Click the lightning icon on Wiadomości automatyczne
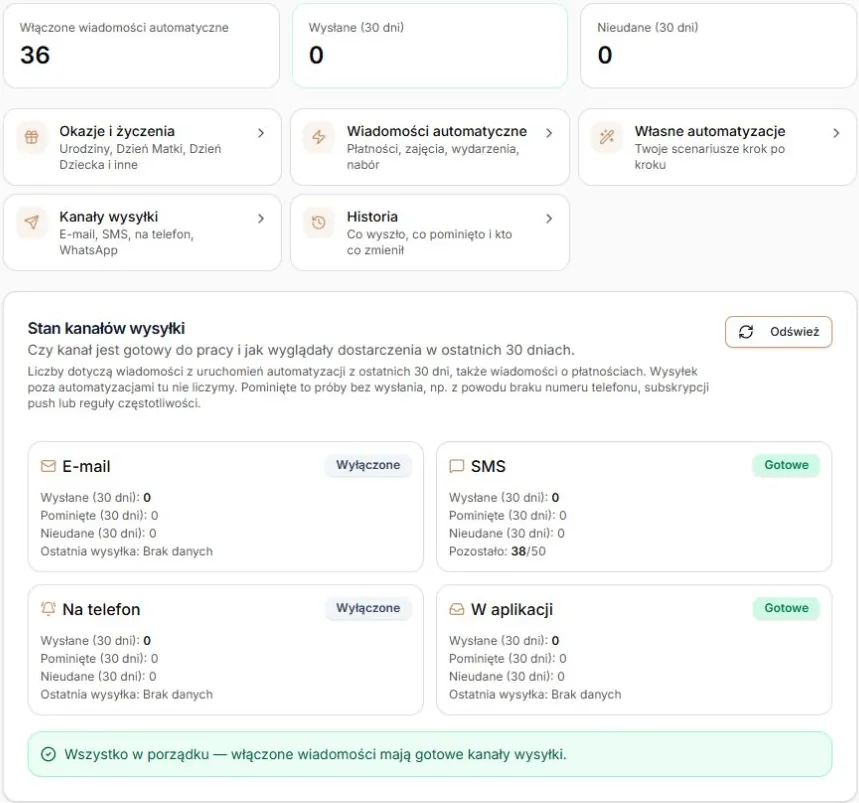The image size is (859, 803). tap(319, 137)
